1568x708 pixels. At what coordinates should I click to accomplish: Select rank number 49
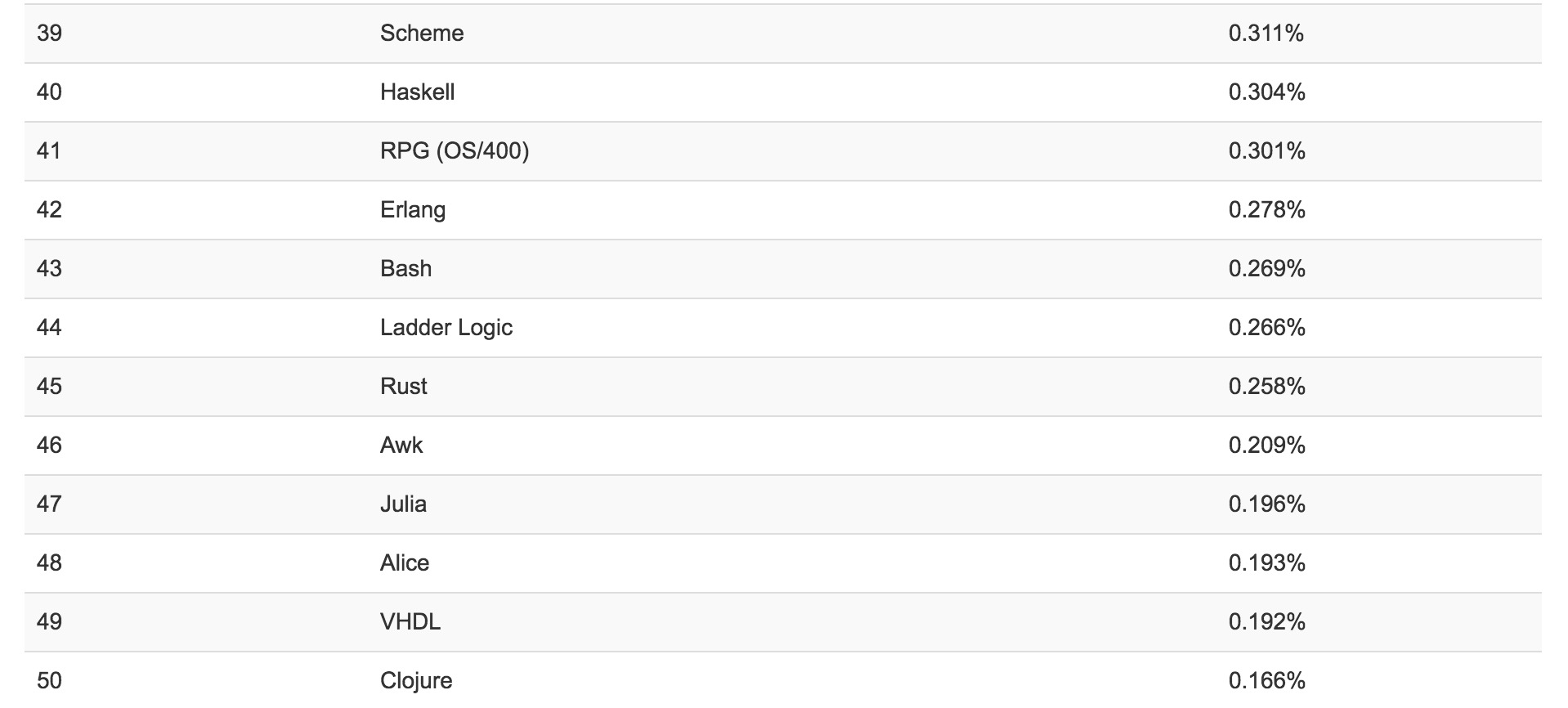pos(49,622)
